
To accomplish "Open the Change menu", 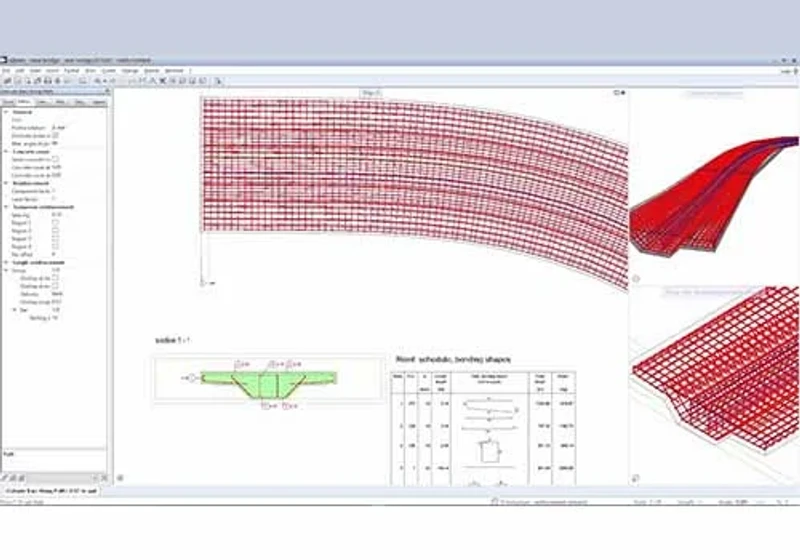I will tap(130, 71).
